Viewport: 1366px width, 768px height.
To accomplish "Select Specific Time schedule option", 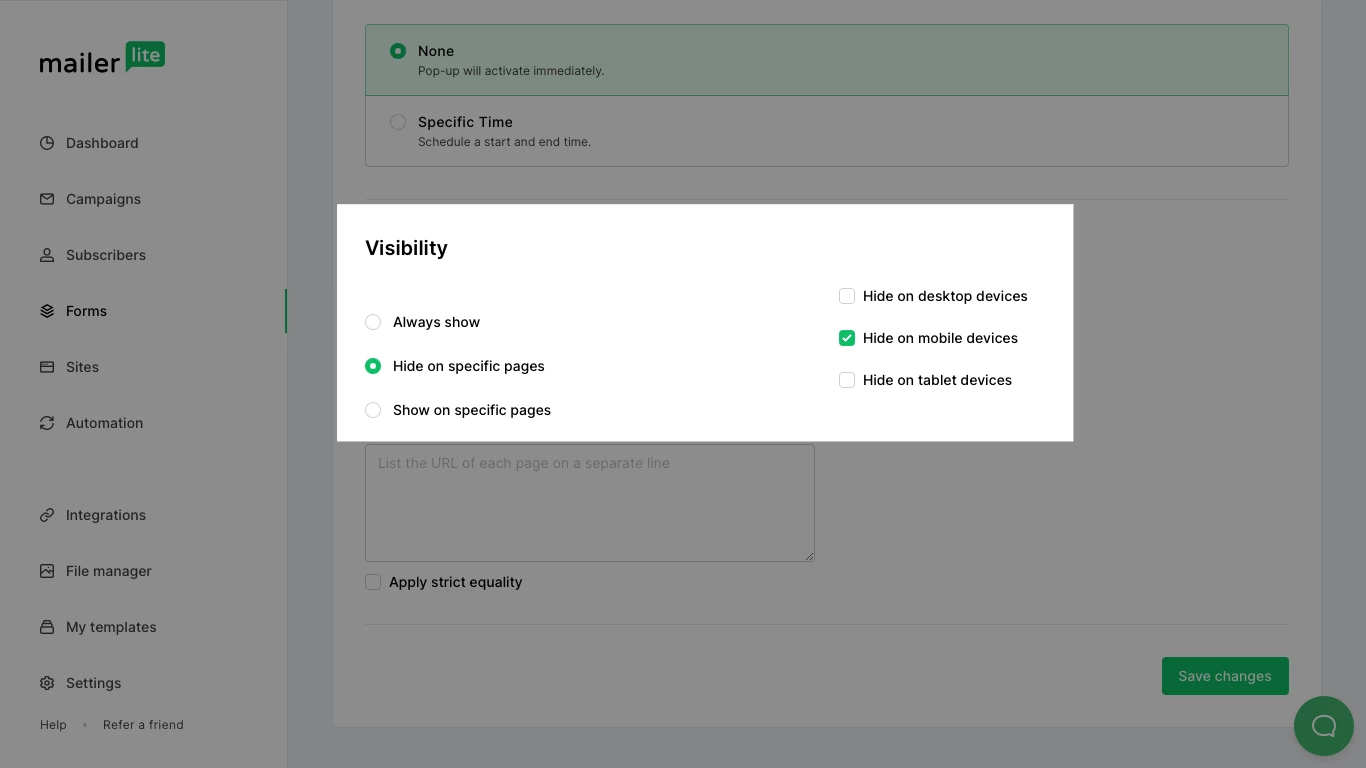I will (x=398, y=122).
